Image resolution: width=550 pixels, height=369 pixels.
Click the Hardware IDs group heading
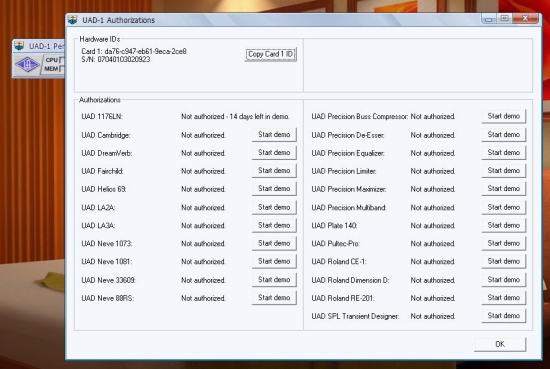100,39
